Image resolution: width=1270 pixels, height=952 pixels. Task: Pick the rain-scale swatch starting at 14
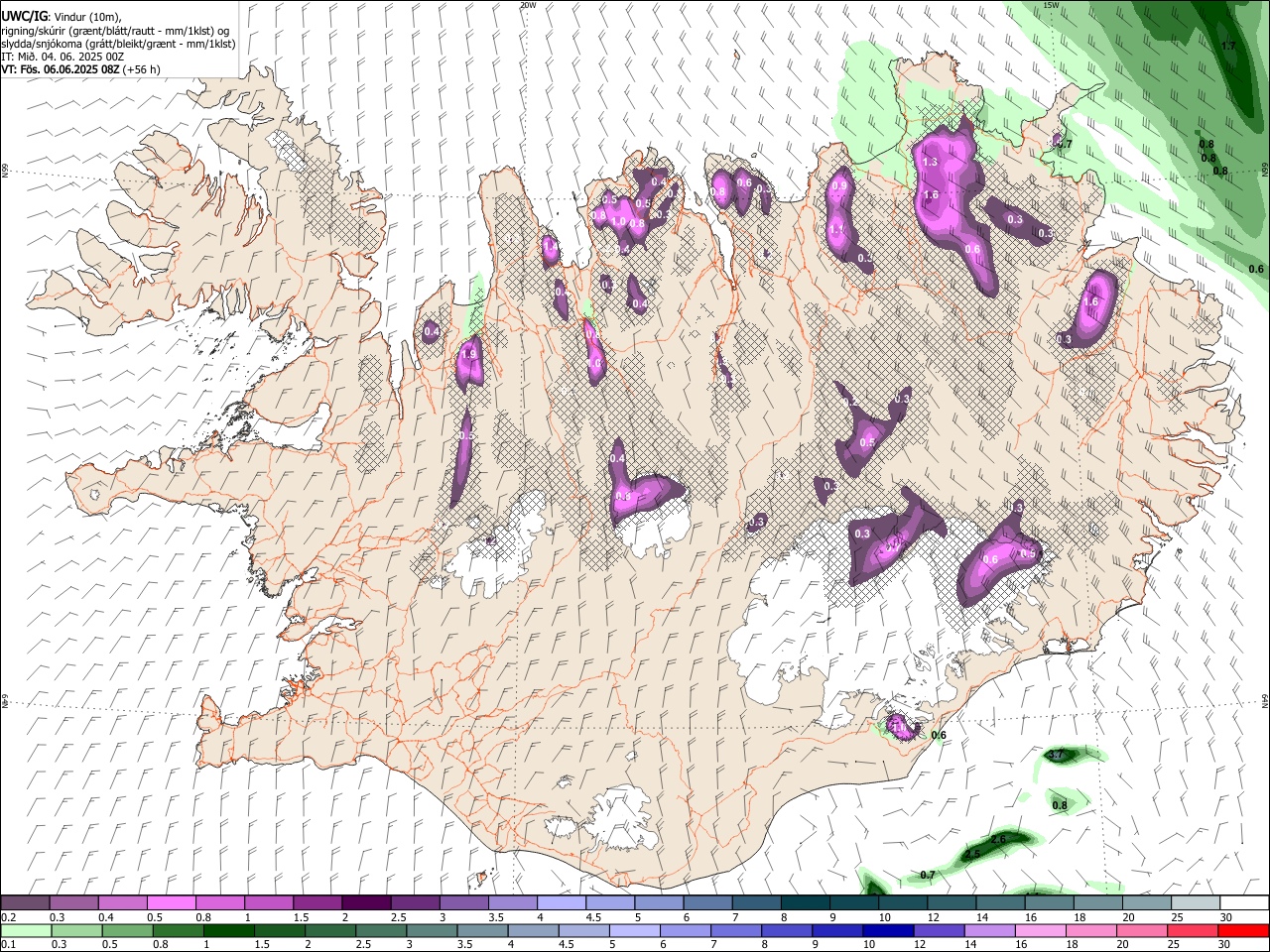coord(989,930)
